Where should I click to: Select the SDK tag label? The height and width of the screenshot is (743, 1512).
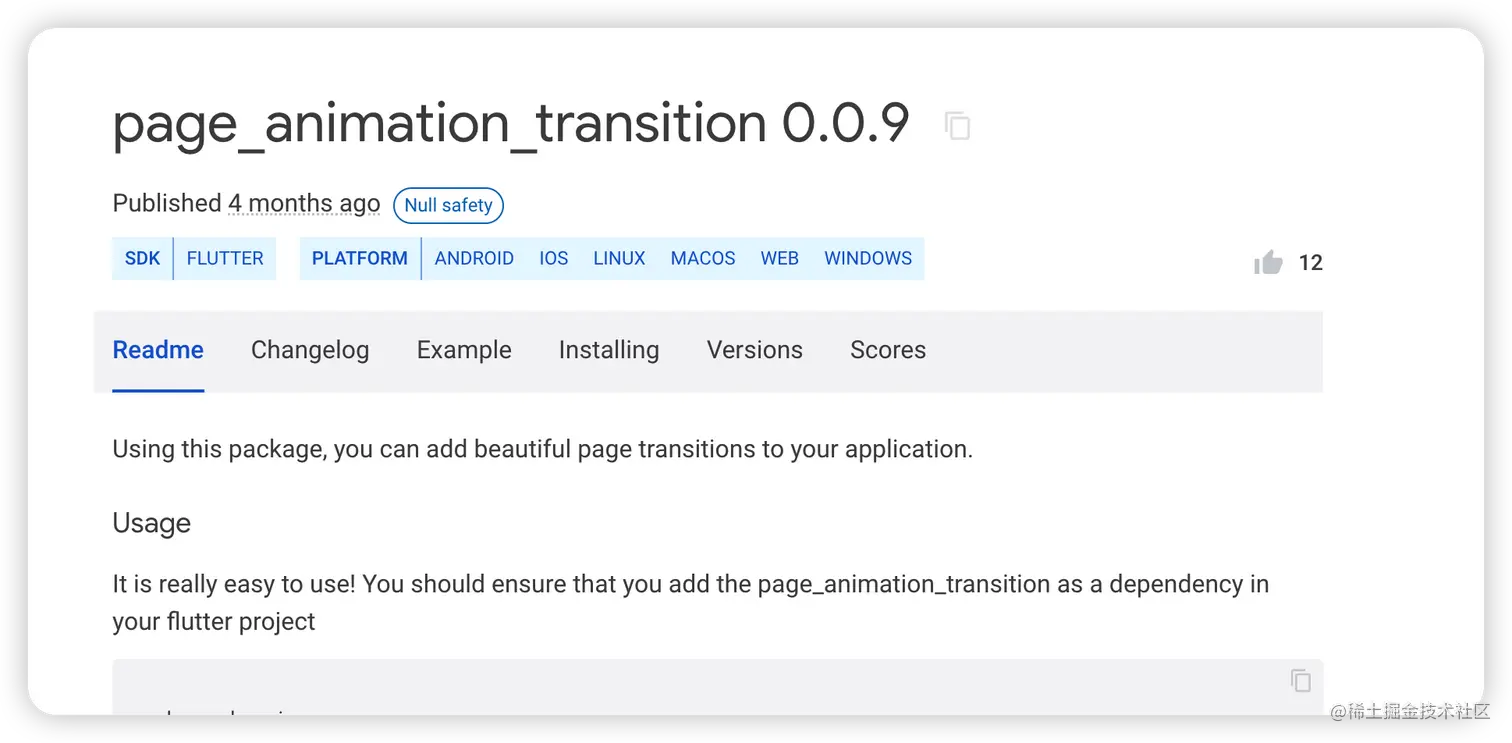(x=142, y=258)
